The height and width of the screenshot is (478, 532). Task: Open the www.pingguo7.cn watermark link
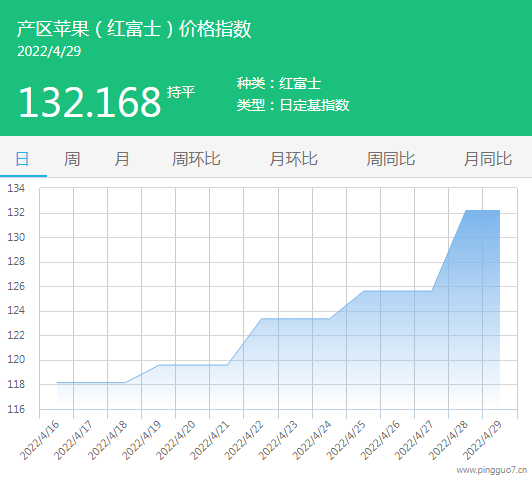click(x=492, y=470)
